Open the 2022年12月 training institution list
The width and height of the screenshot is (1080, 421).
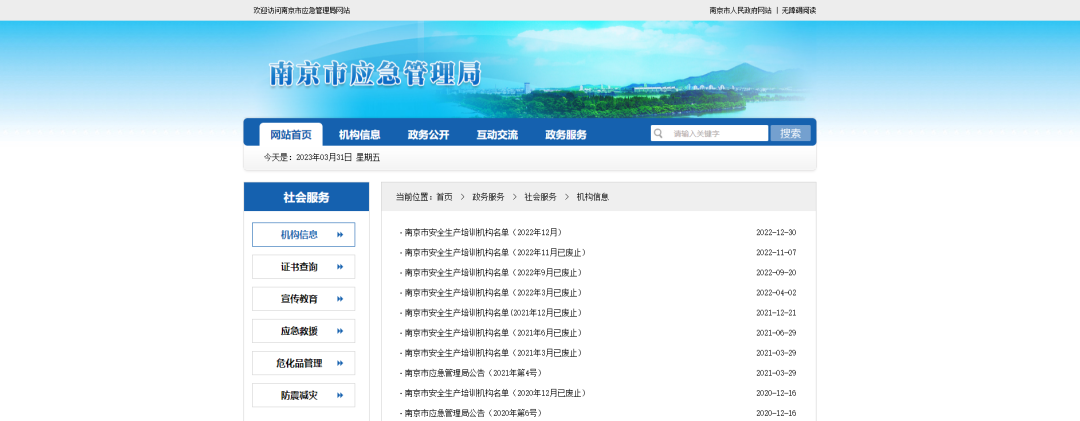[x=483, y=232]
